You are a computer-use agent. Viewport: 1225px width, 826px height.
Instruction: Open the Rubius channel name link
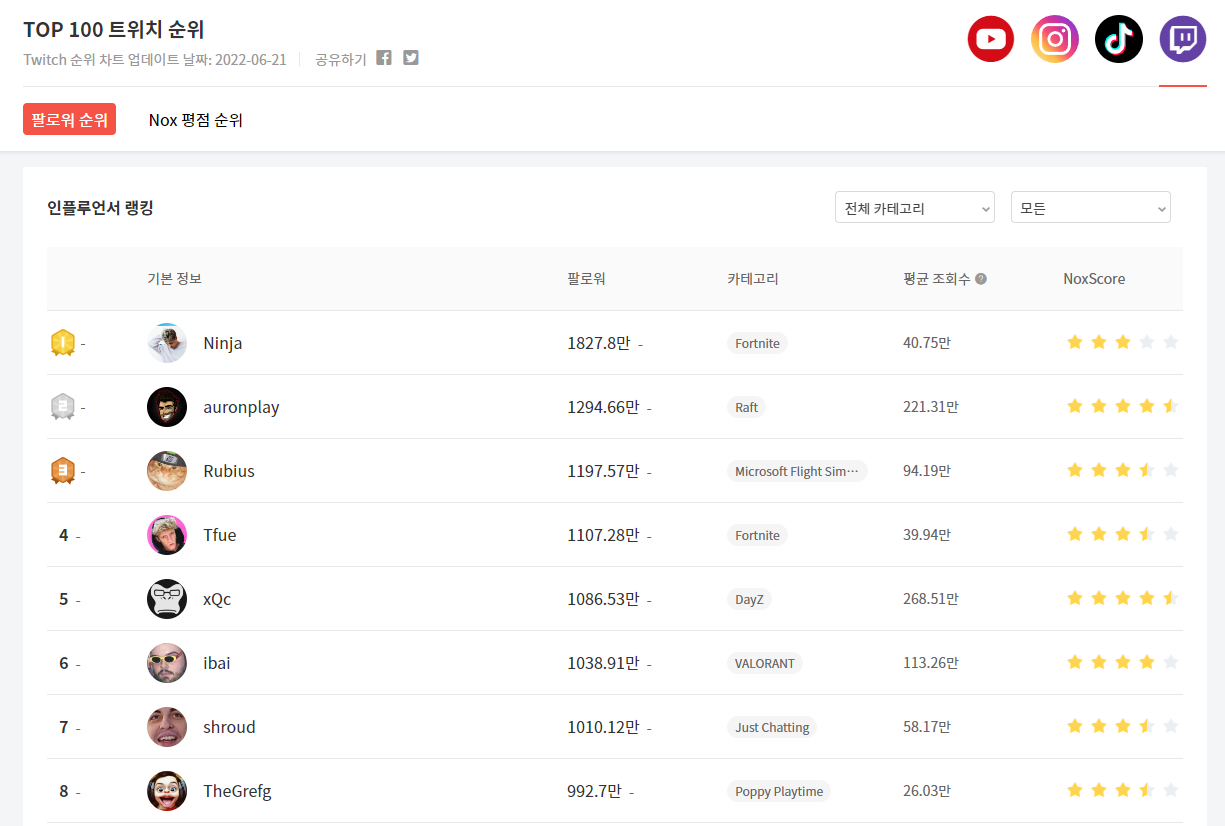pyautogui.click(x=229, y=471)
